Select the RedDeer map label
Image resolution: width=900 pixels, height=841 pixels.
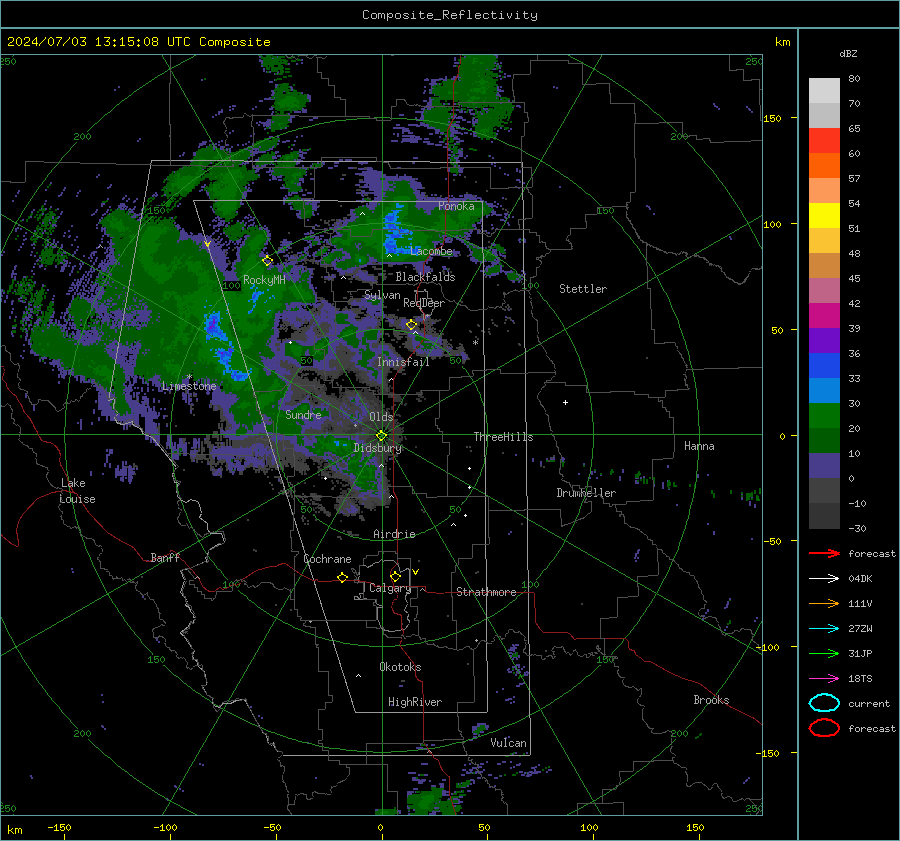pyautogui.click(x=424, y=303)
